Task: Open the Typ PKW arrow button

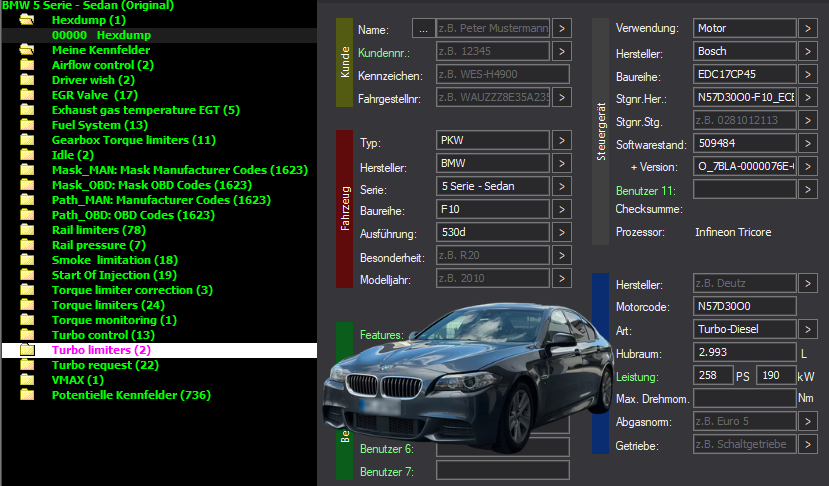Action: (562, 141)
